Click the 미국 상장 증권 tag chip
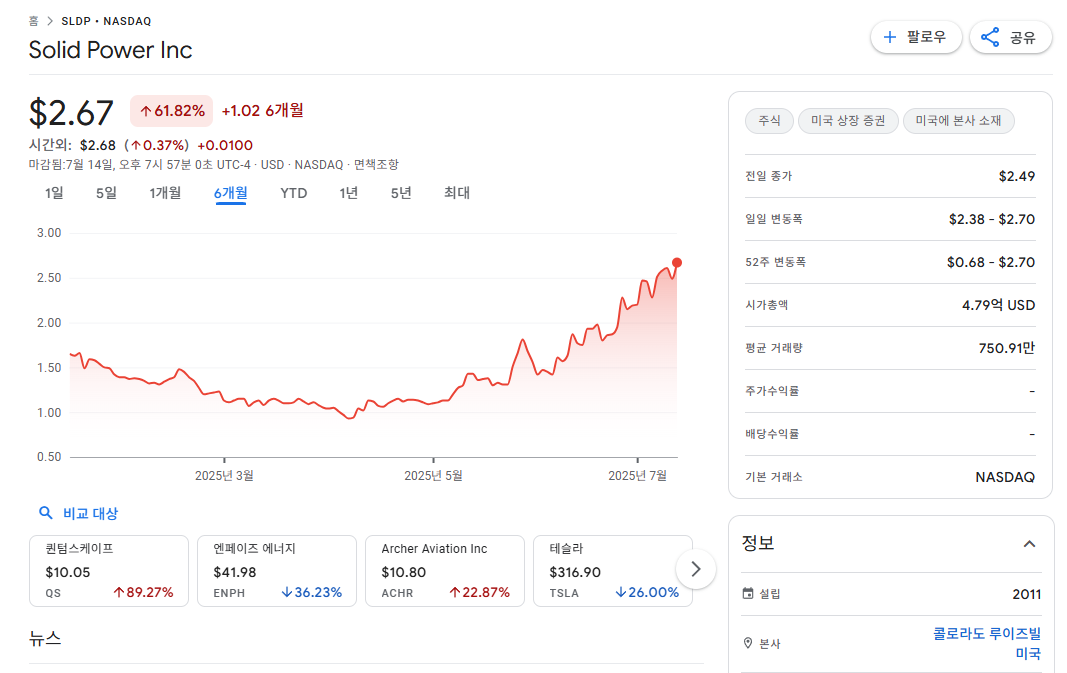The image size is (1067, 673). coord(848,120)
